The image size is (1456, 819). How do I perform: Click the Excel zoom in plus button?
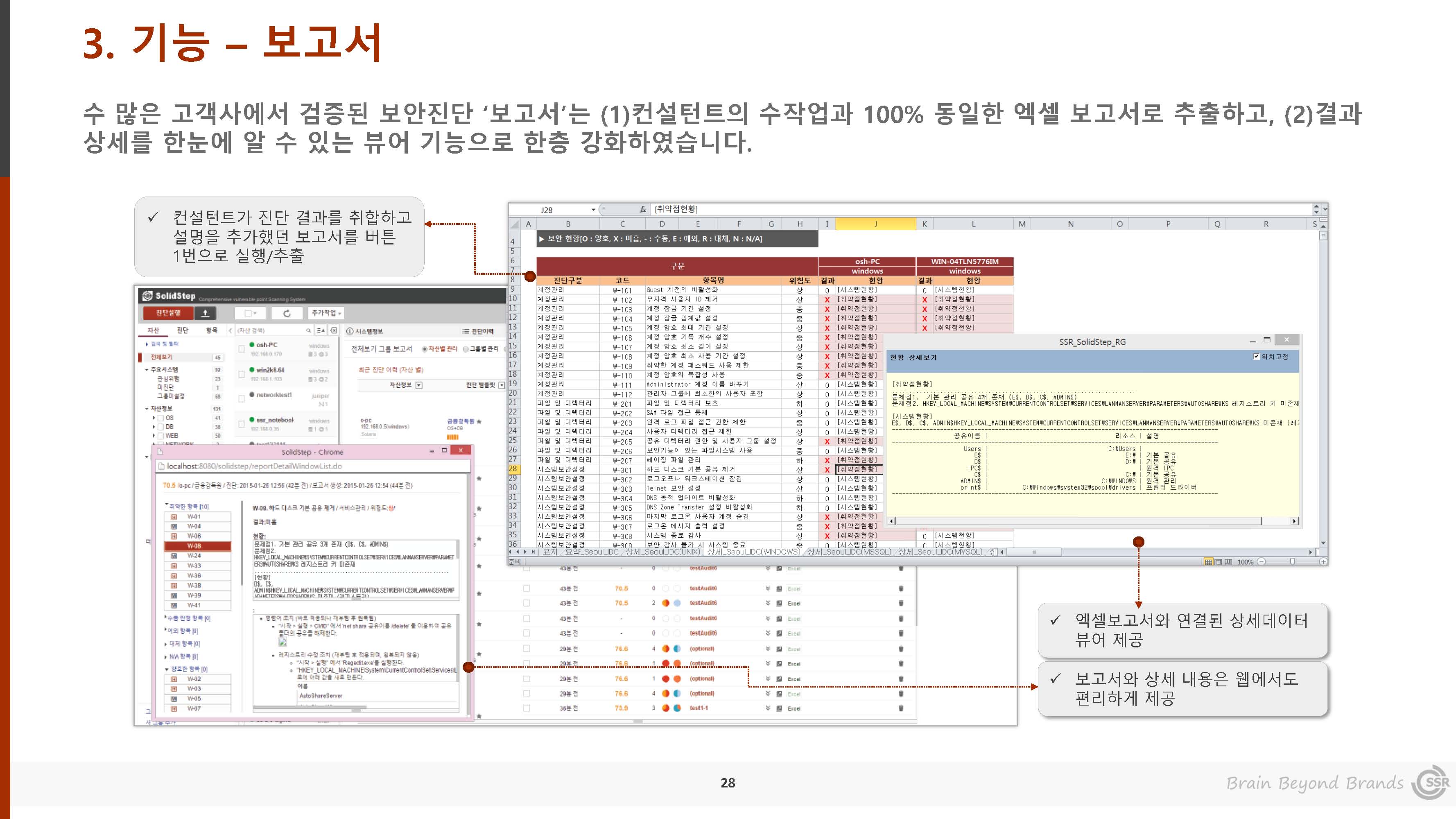click(x=1323, y=562)
